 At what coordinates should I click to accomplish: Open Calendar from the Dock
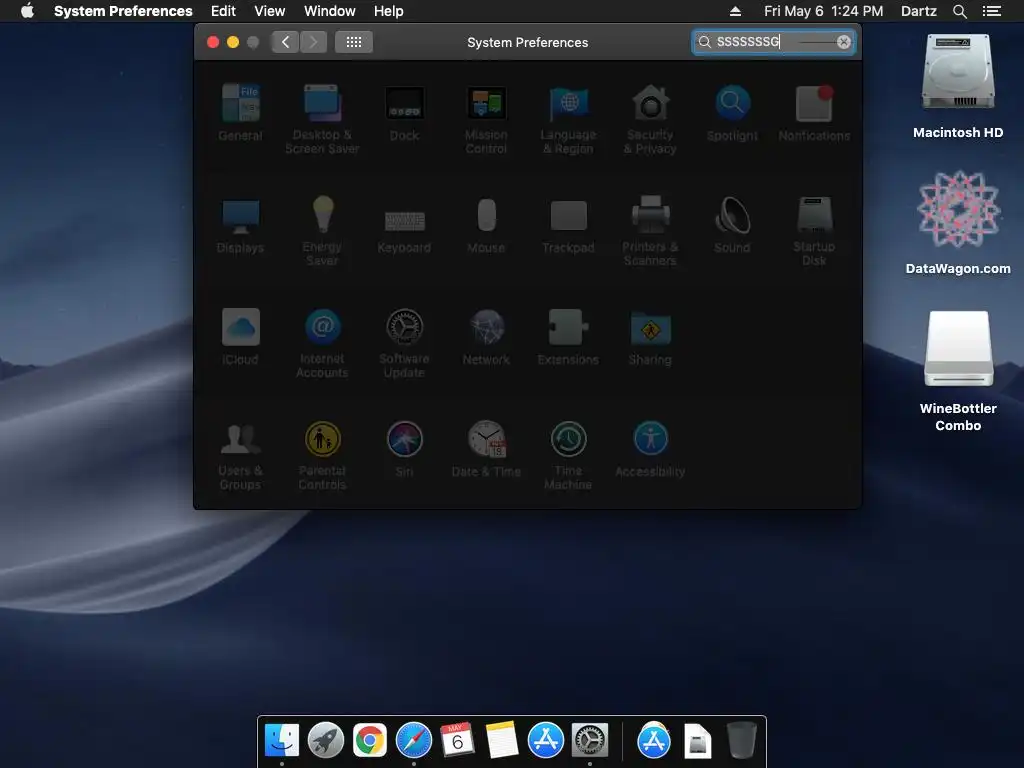tap(457, 740)
